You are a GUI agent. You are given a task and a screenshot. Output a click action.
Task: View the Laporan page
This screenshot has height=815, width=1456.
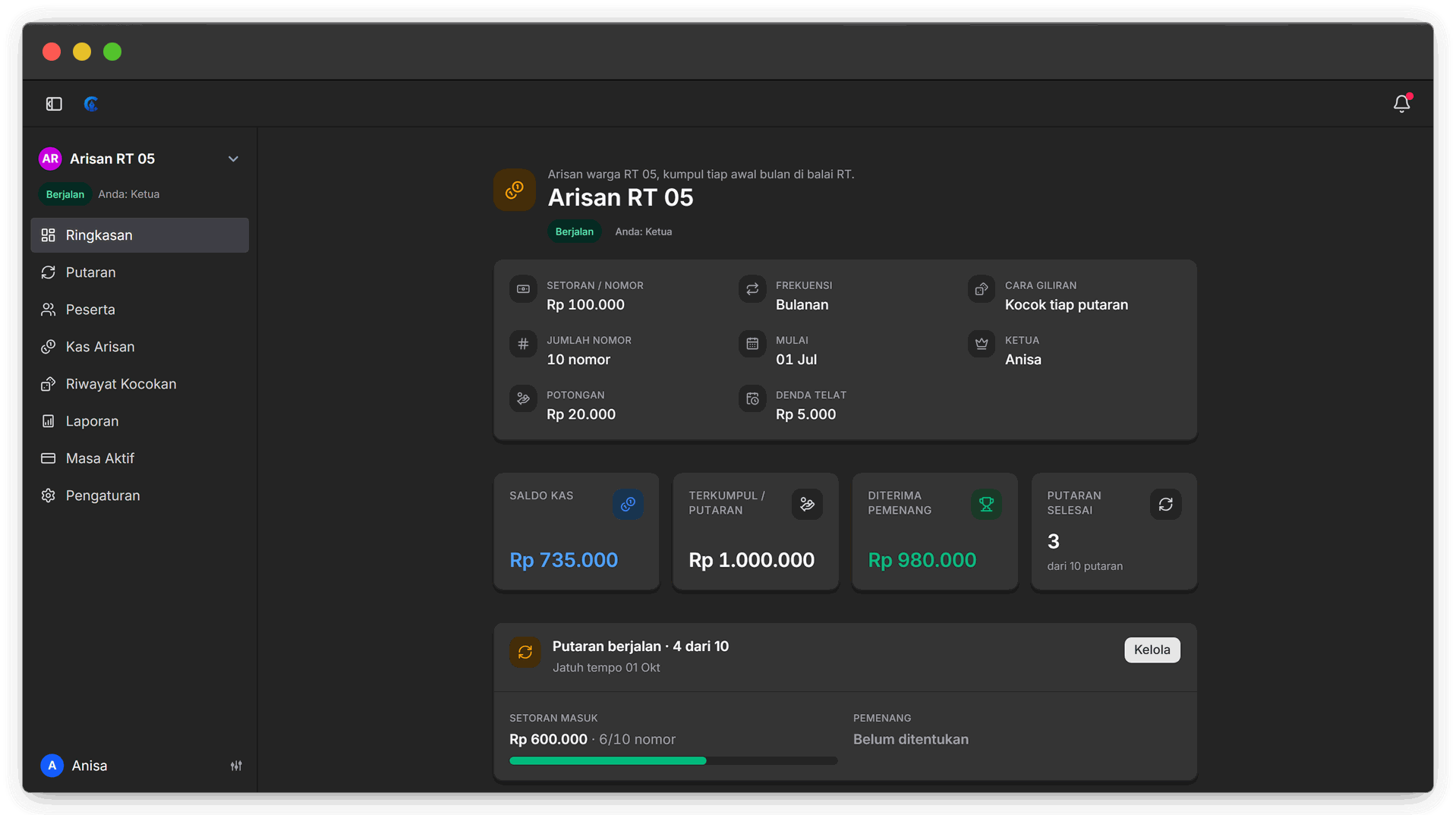pos(140,421)
